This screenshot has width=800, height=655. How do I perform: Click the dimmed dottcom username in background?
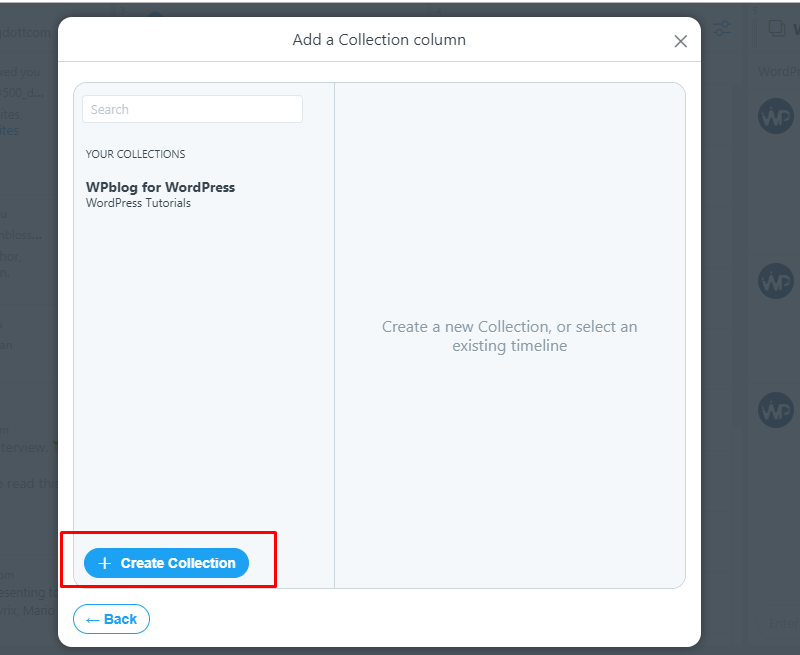pyautogui.click(x=26, y=33)
